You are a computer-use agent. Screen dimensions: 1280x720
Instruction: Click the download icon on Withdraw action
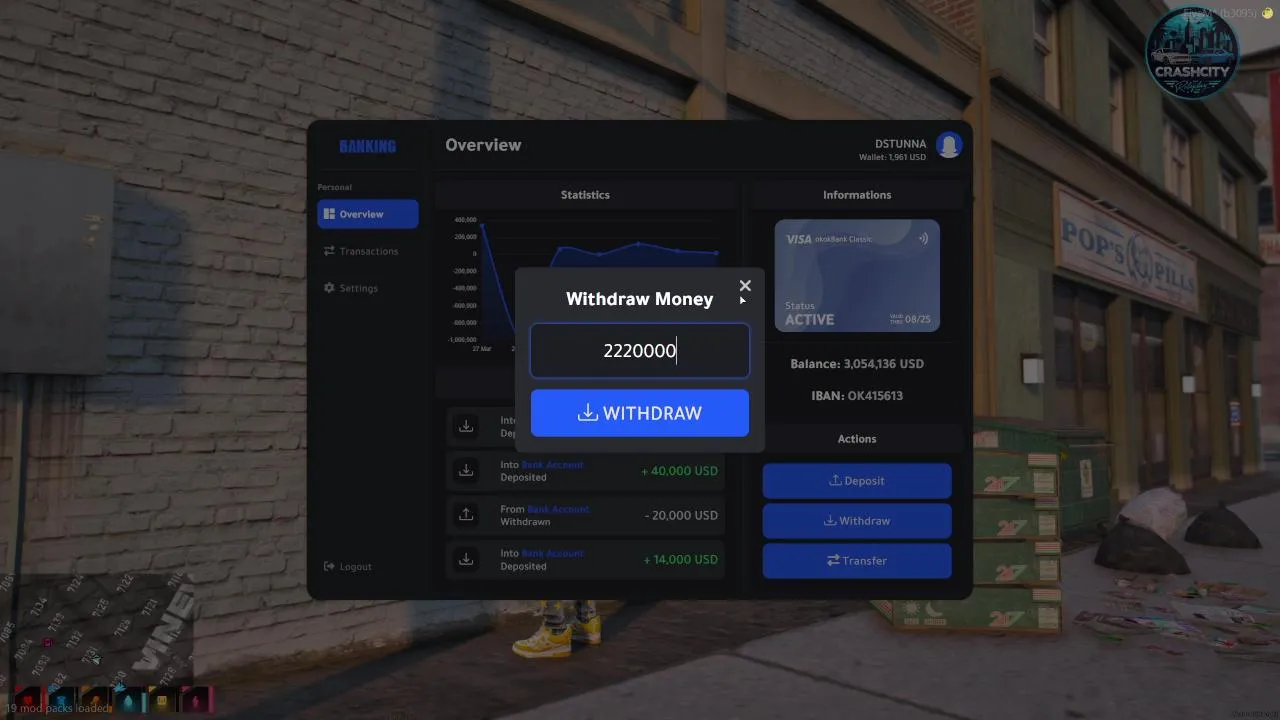tap(830, 520)
